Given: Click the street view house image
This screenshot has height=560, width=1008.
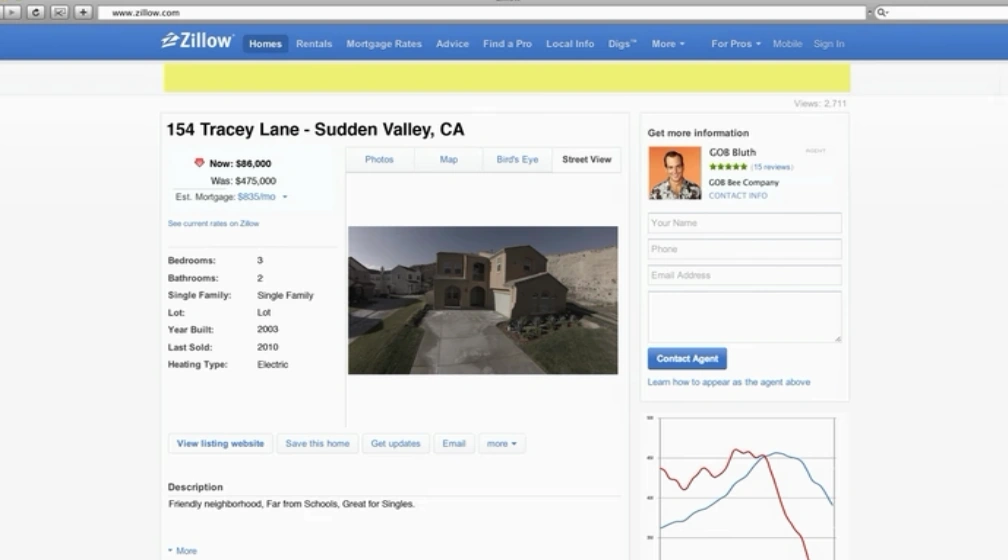Looking at the screenshot, I should (x=483, y=300).
